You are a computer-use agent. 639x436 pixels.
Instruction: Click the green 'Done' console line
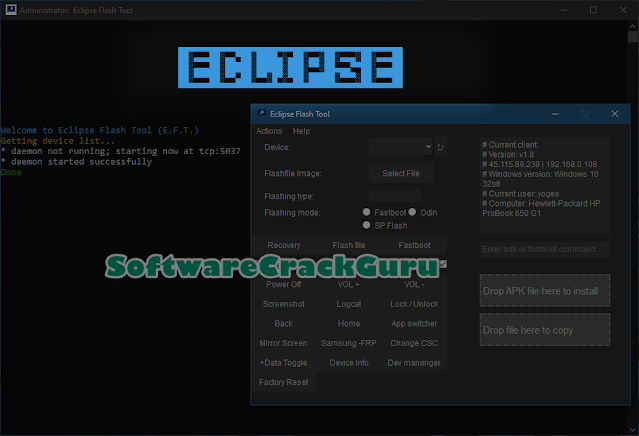(x=11, y=172)
